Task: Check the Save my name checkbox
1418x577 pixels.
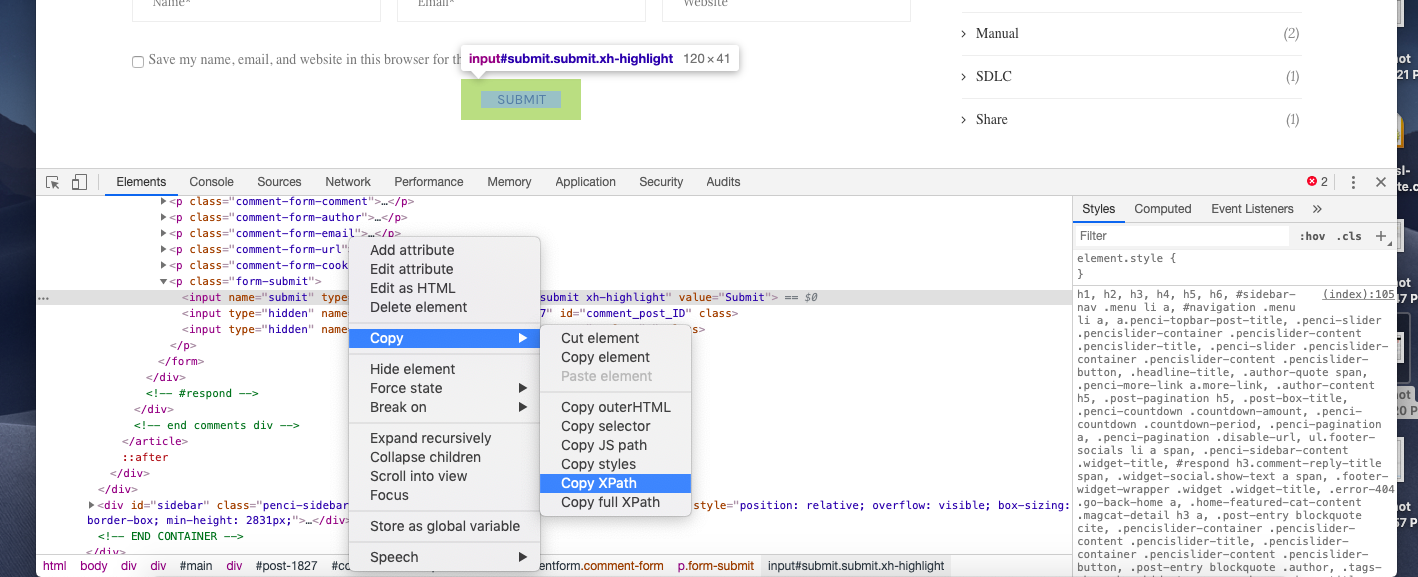Action: [x=138, y=61]
